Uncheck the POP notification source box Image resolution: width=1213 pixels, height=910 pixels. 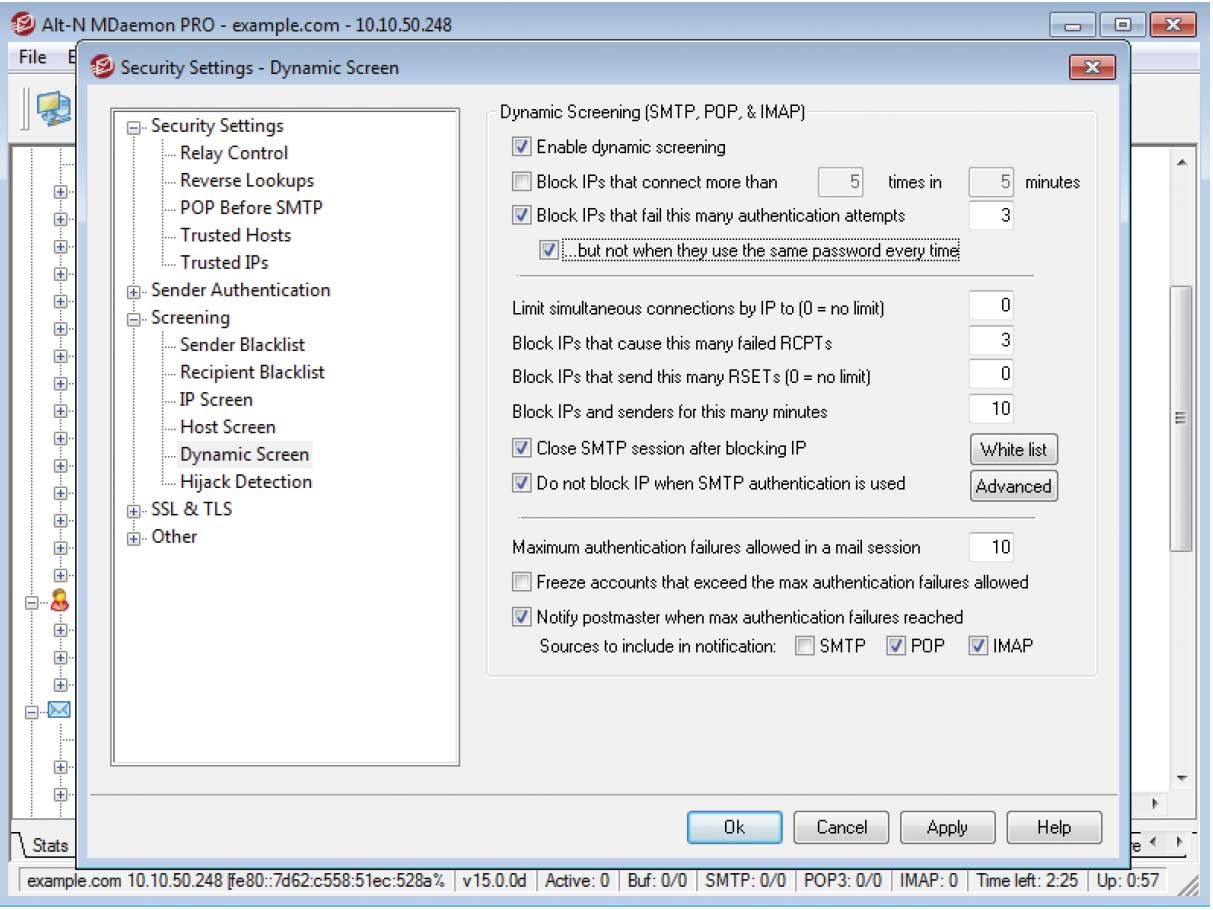895,646
